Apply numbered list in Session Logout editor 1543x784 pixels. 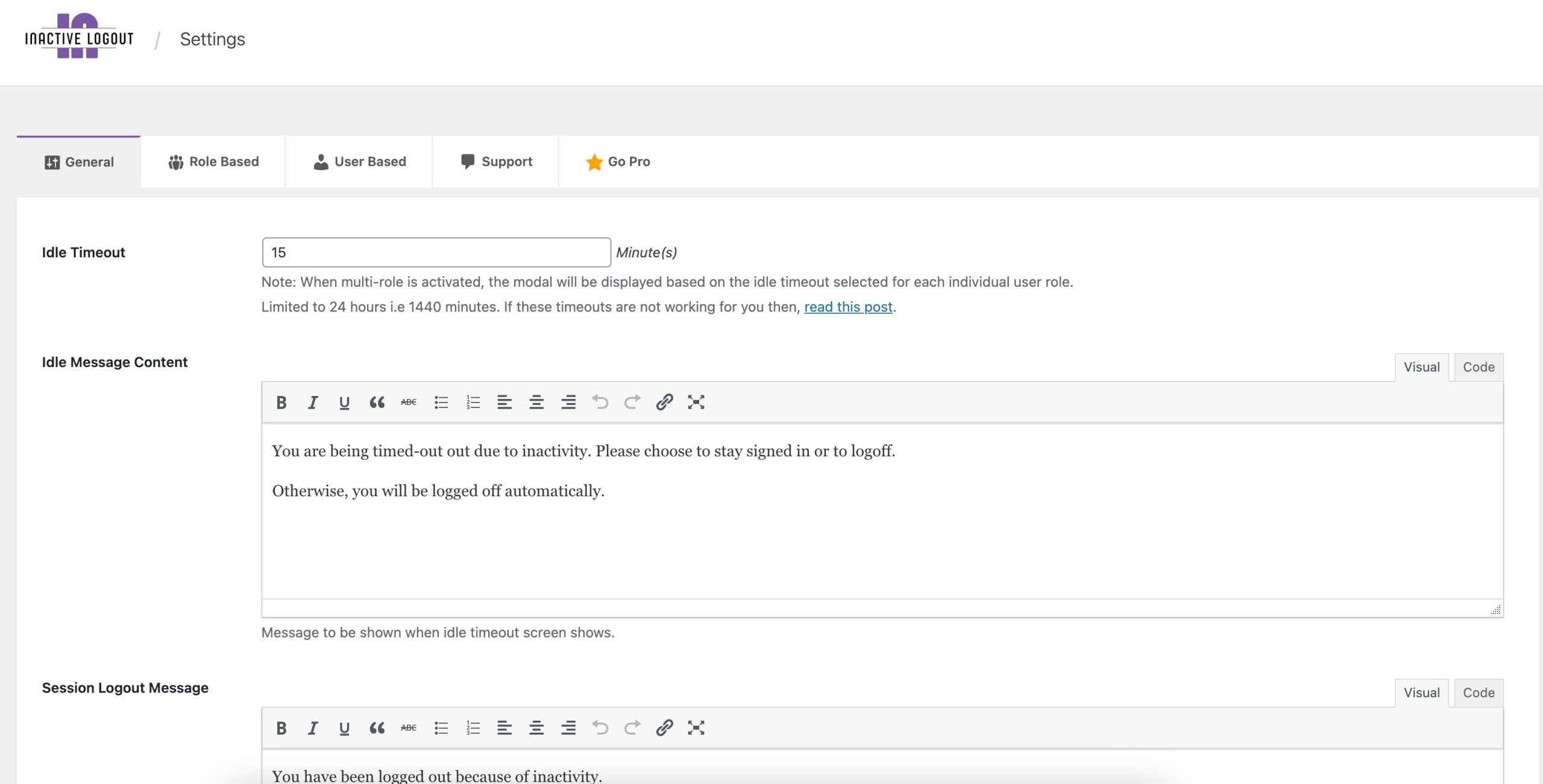click(x=473, y=728)
